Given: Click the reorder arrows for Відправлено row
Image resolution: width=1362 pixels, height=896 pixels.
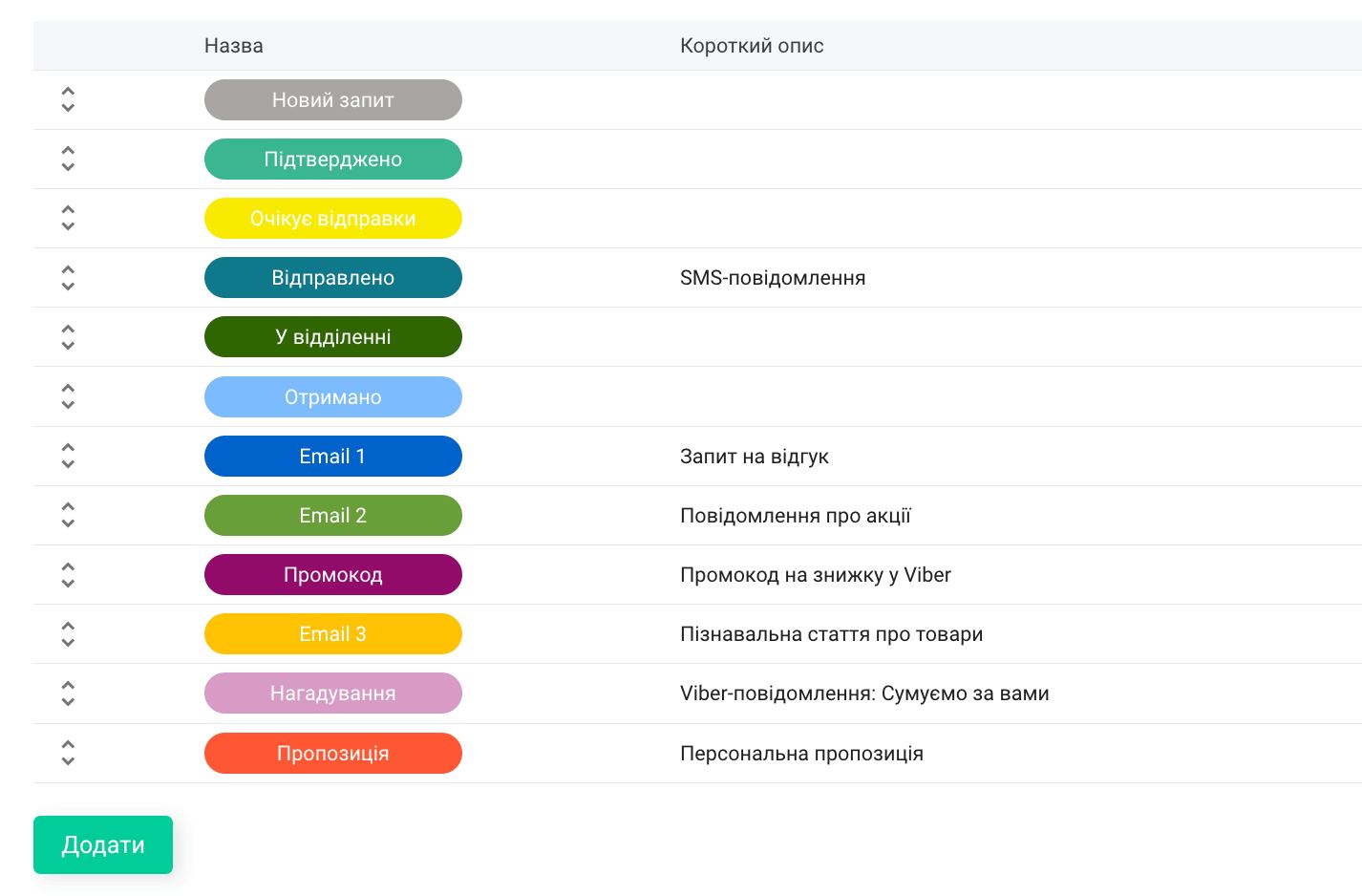Looking at the screenshot, I should (x=68, y=278).
